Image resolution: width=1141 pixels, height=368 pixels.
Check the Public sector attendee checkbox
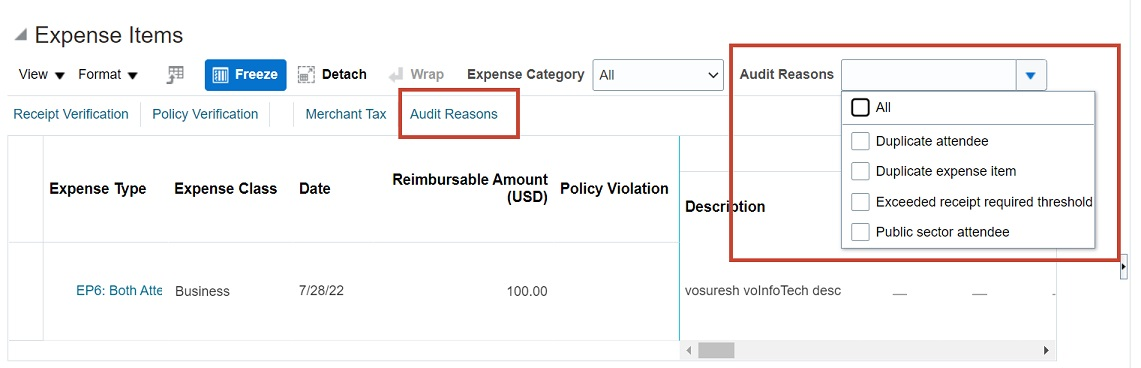[860, 232]
